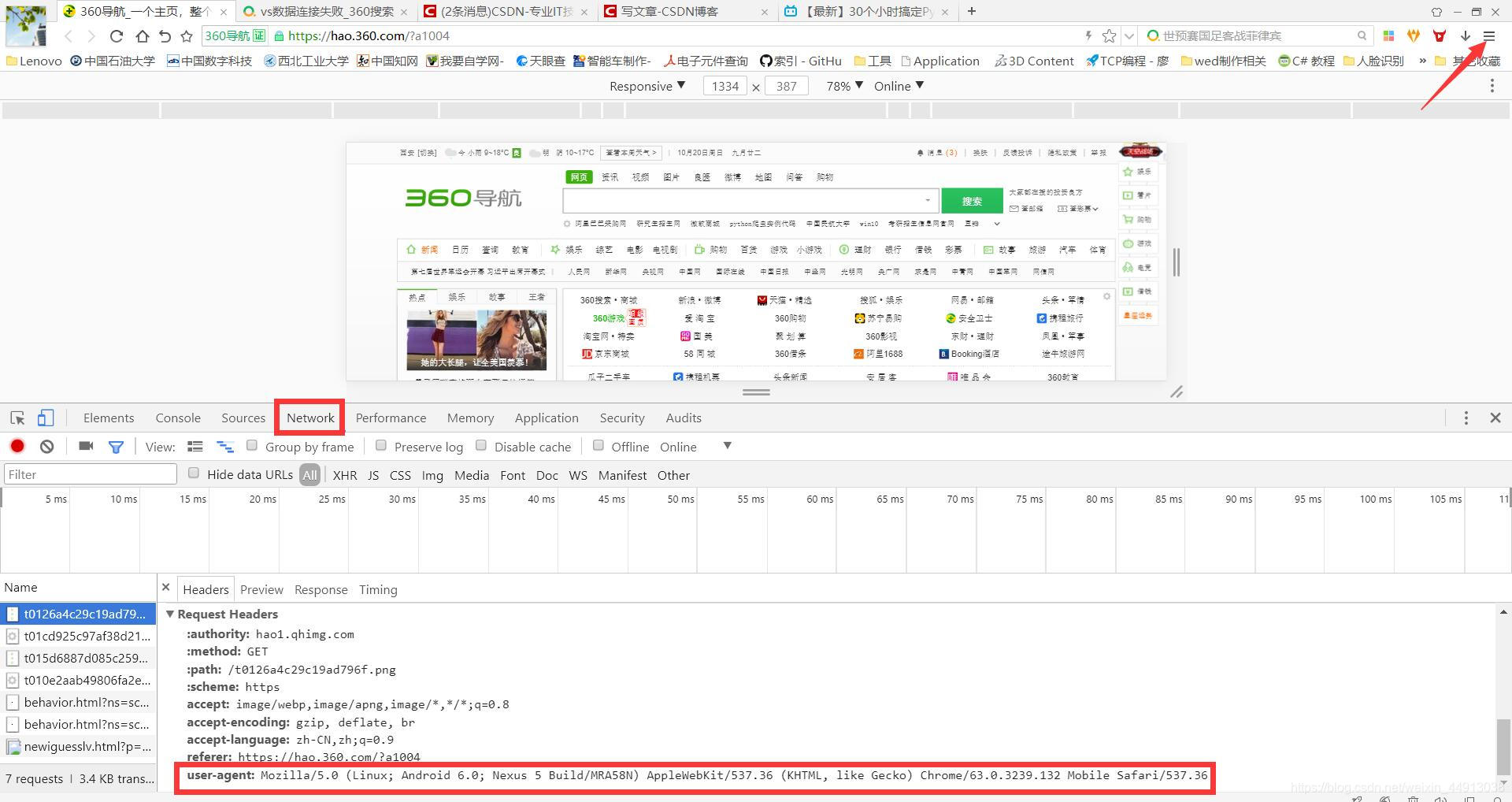Open Online throttling dropdown in device bar
Image resolution: width=1512 pixels, height=802 pixels.
pos(899,86)
